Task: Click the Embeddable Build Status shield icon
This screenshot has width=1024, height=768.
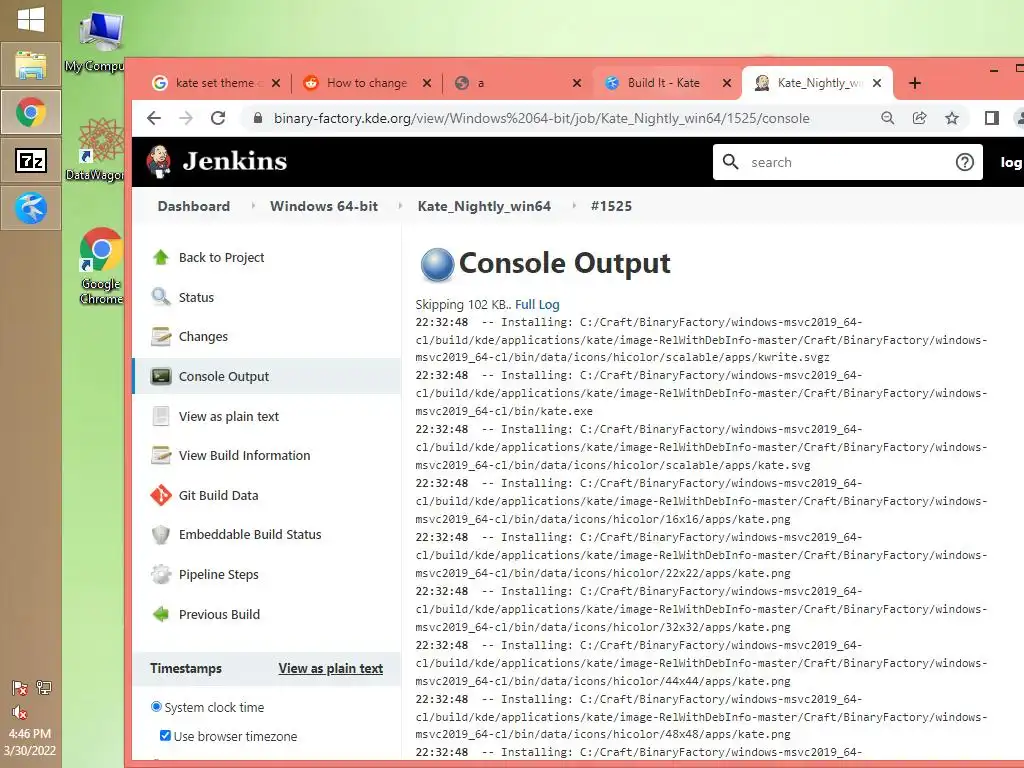Action: pyautogui.click(x=161, y=534)
